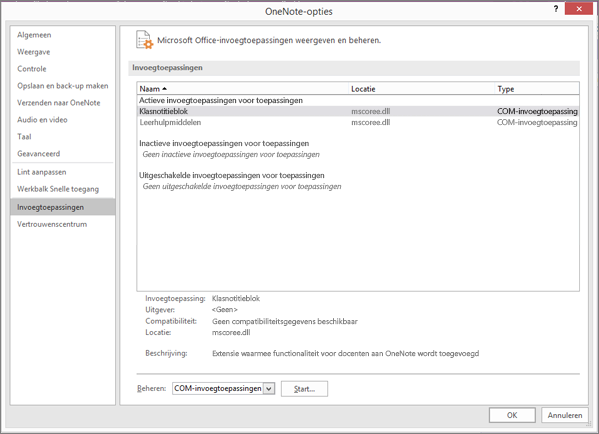Select the Invoegtoepassingen category

coord(63,207)
